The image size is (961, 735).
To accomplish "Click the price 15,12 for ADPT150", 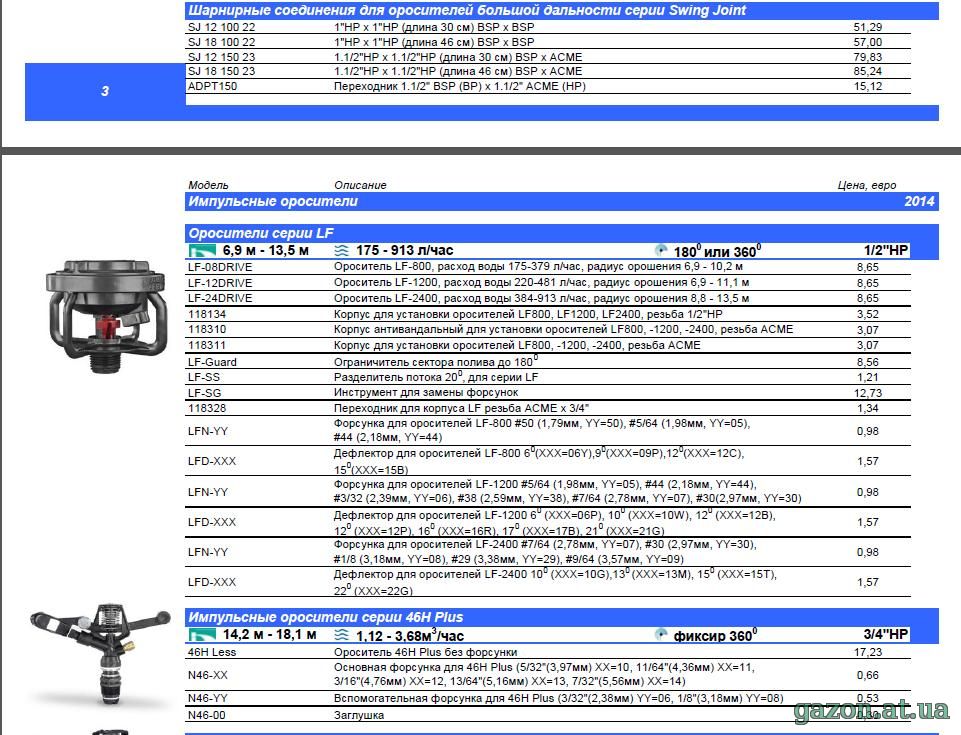I will click(868, 86).
